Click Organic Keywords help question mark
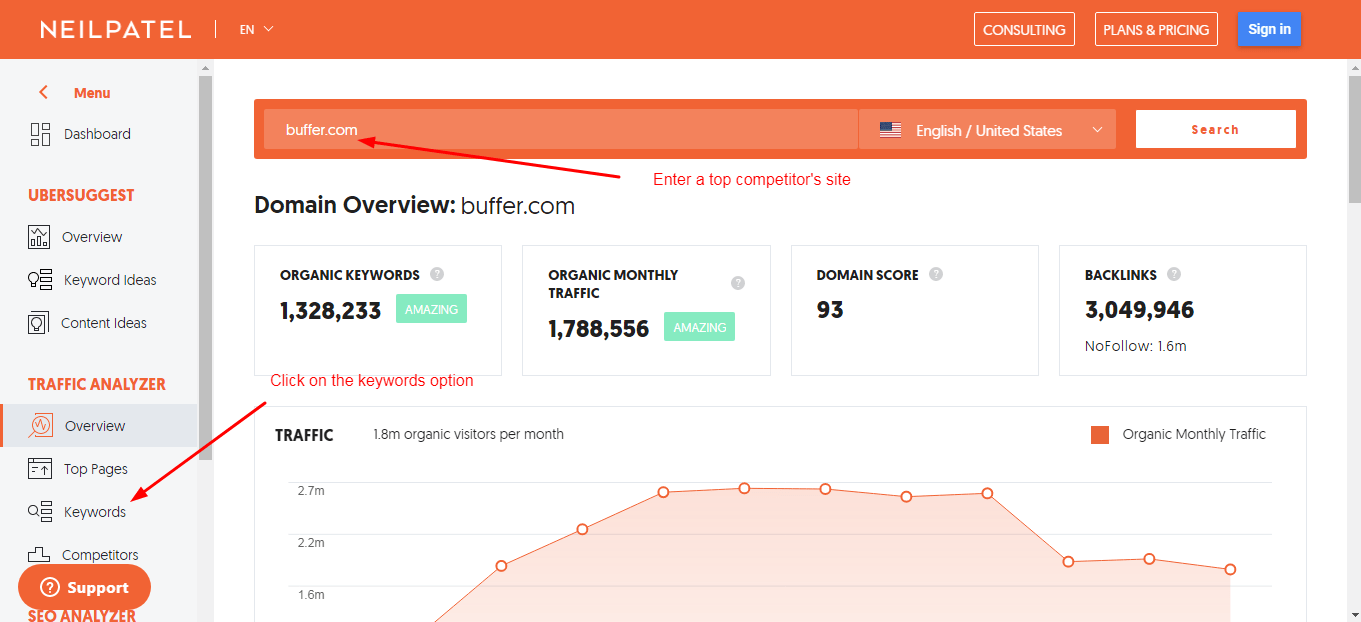 pyautogui.click(x=437, y=274)
